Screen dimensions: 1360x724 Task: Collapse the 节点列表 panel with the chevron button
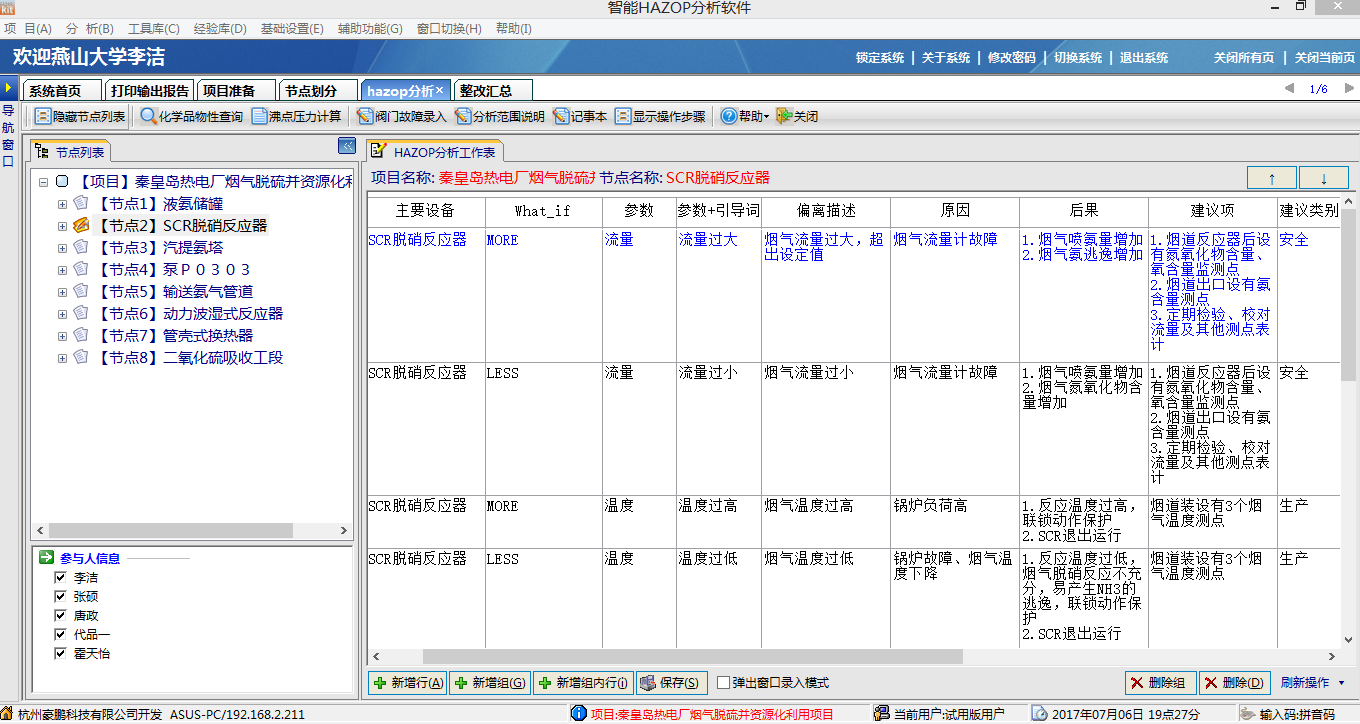(347, 146)
